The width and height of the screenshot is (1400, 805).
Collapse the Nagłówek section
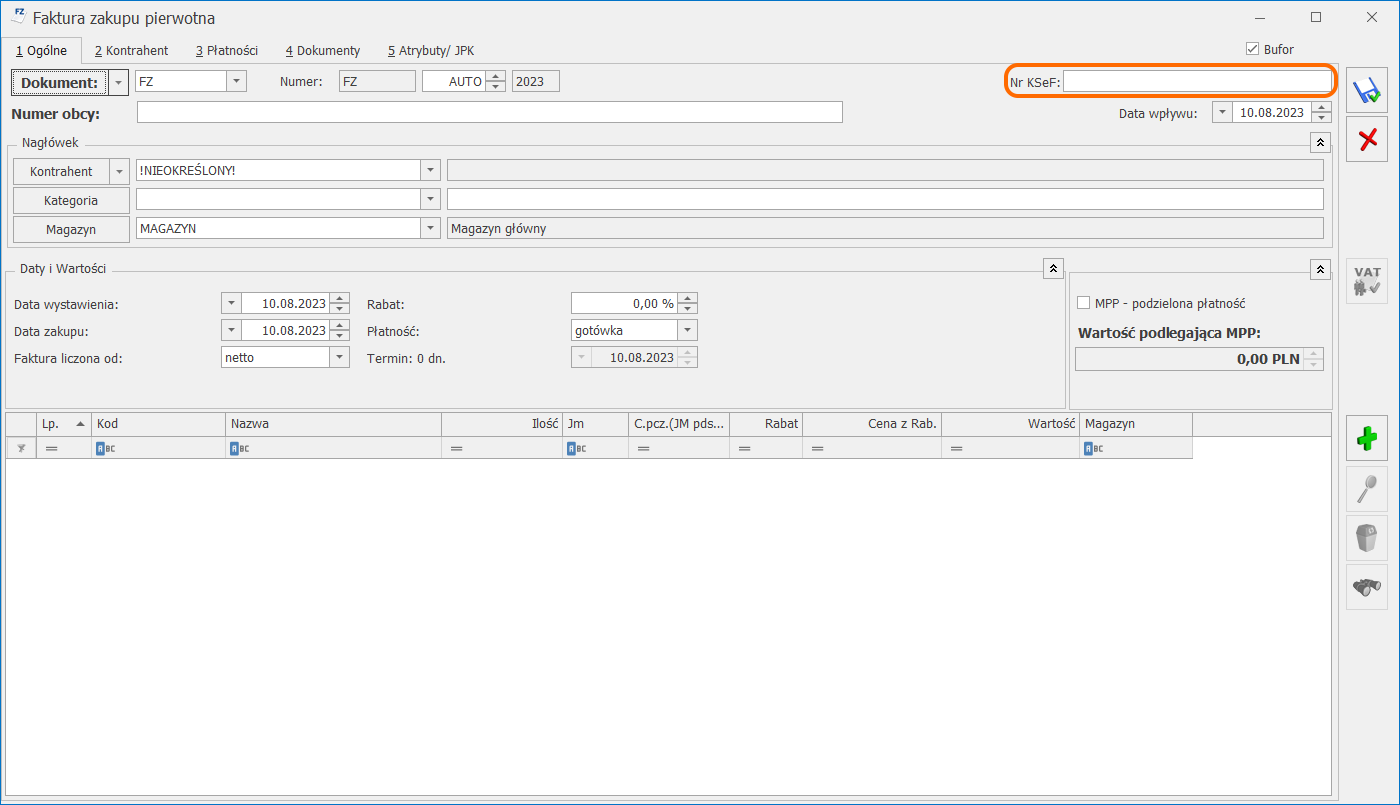click(1320, 143)
